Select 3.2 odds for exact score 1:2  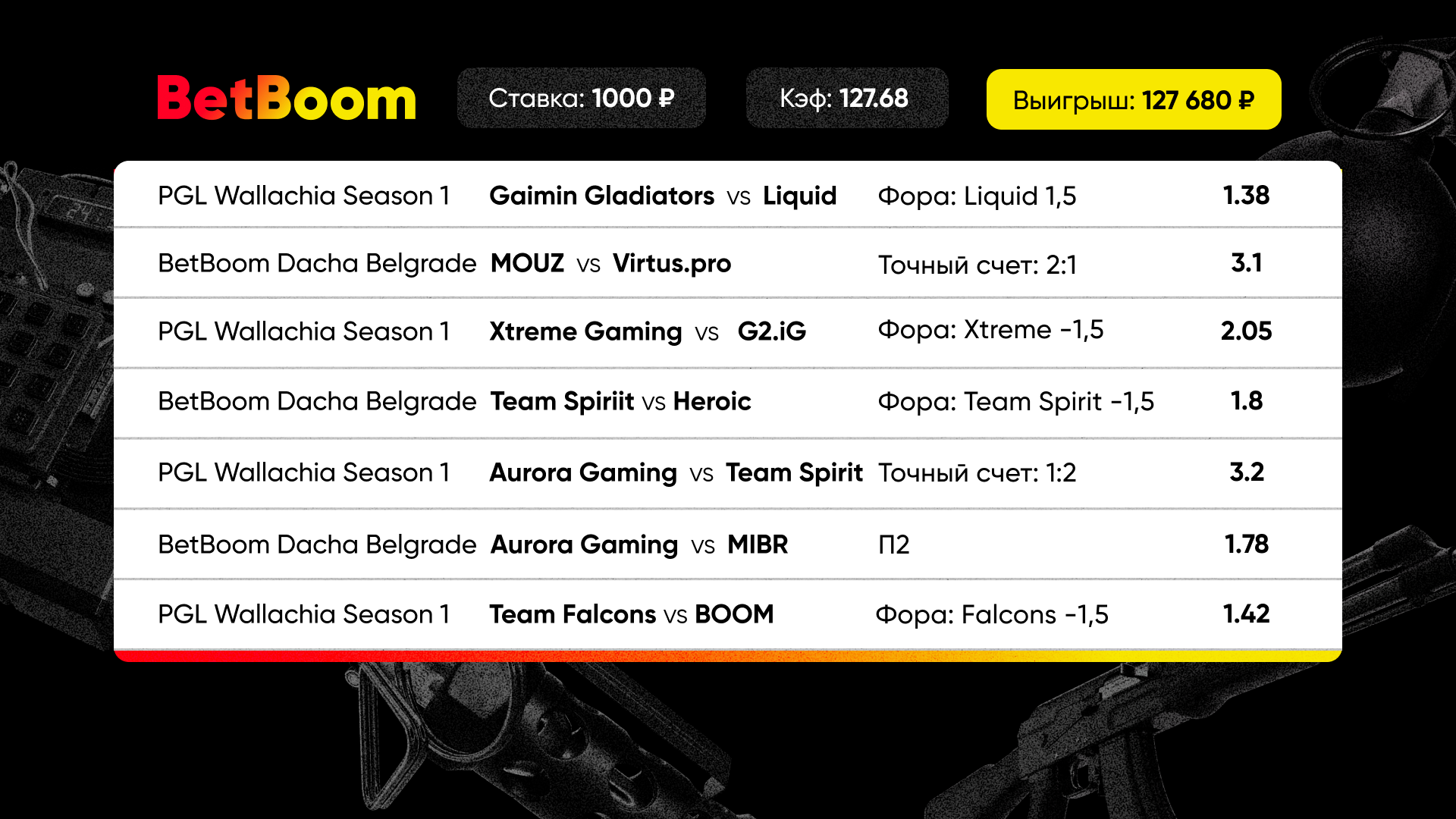pyautogui.click(x=1247, y=472)
